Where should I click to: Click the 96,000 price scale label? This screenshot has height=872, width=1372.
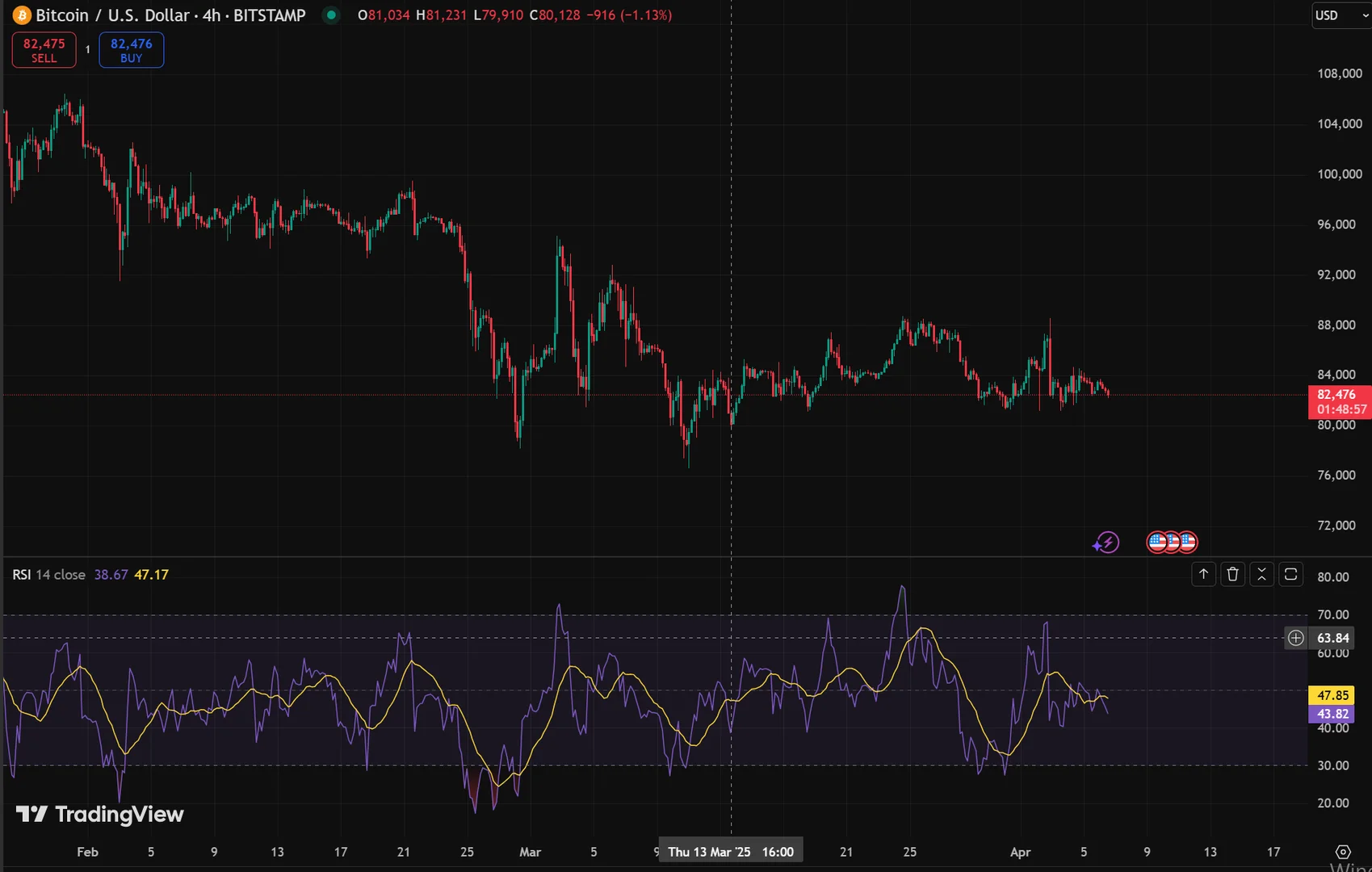point(1336,224)
